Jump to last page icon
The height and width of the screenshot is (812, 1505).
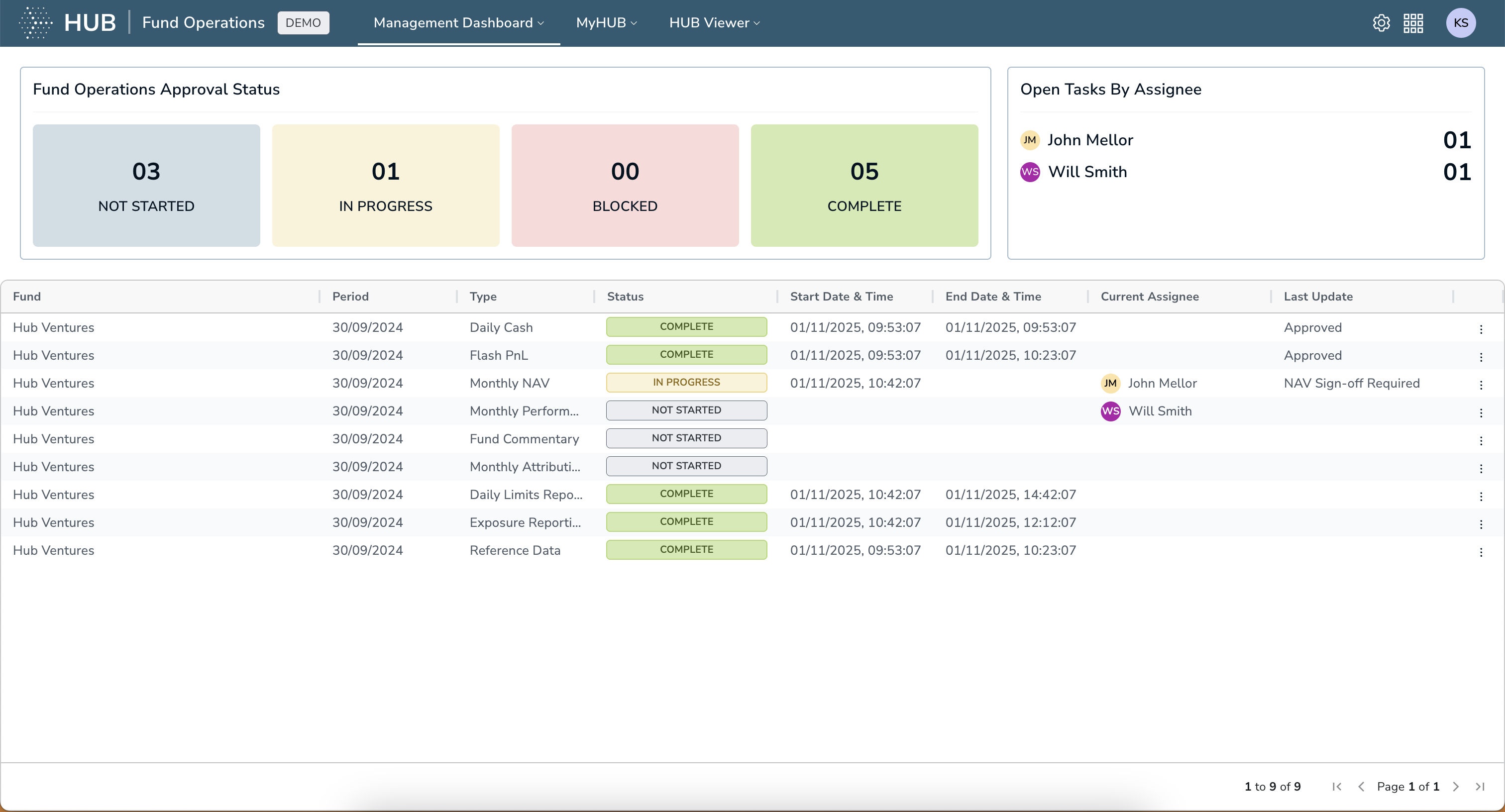(x=1479, y=786)
